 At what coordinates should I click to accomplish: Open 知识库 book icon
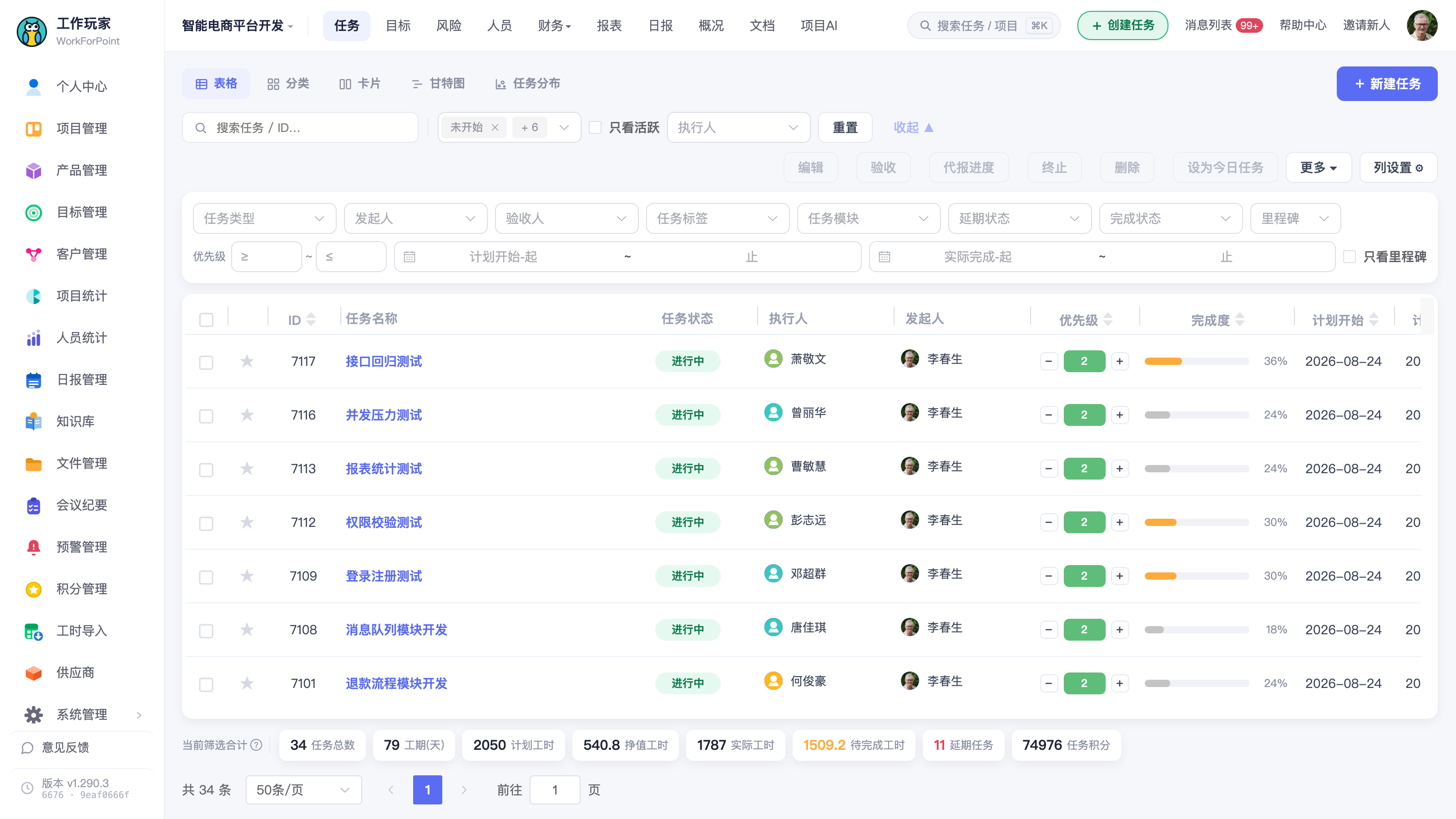[33, 421]
